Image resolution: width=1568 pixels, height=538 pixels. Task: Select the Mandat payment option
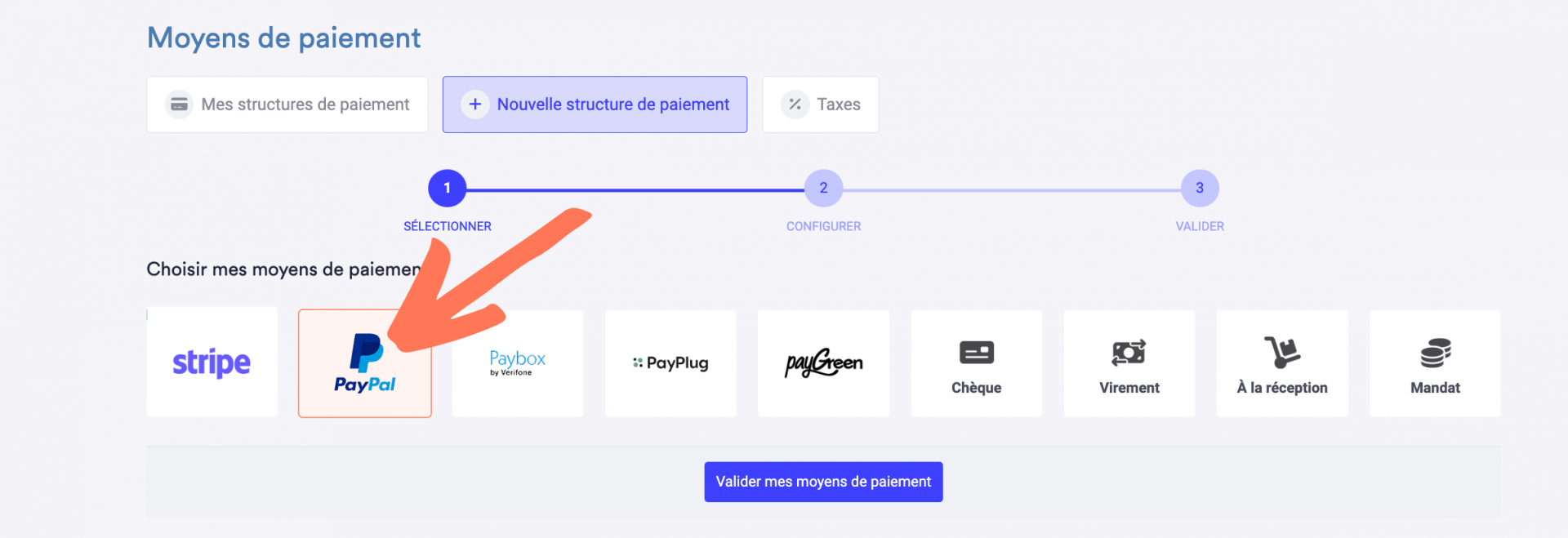pyautogui.click(x=1435, y=363)
